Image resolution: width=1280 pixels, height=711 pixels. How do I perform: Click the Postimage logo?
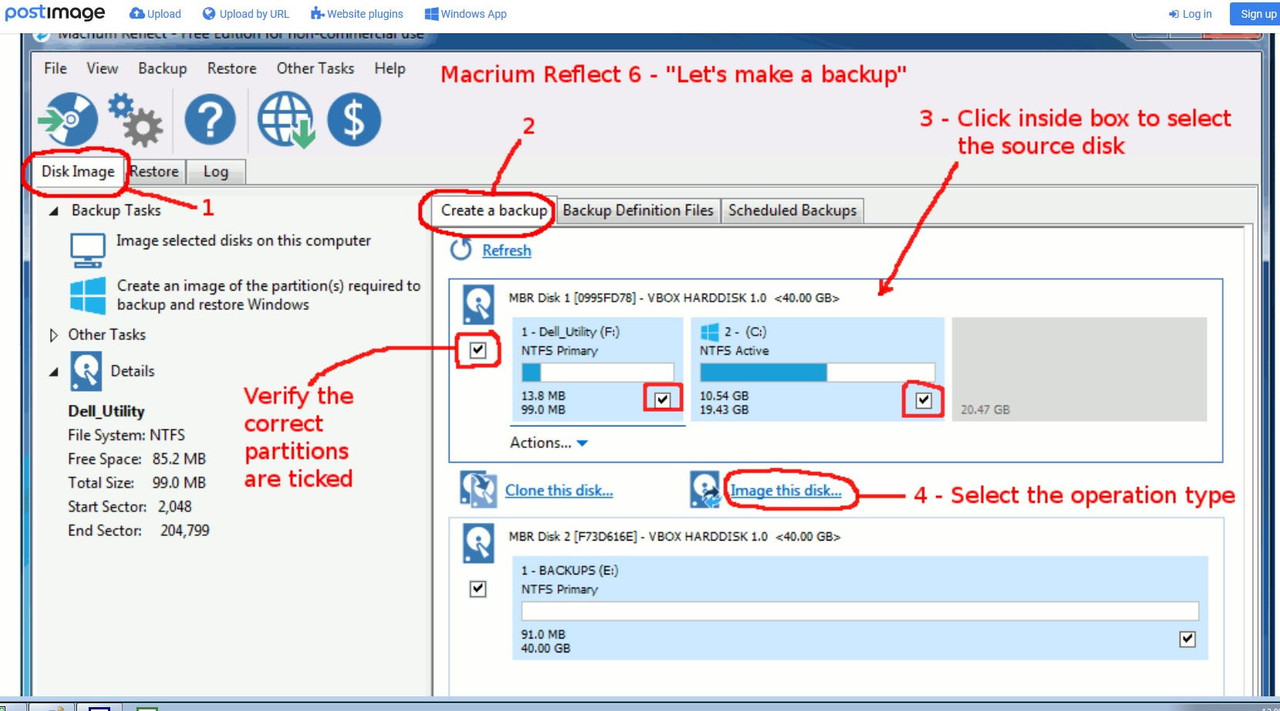[x=55, y=13]
